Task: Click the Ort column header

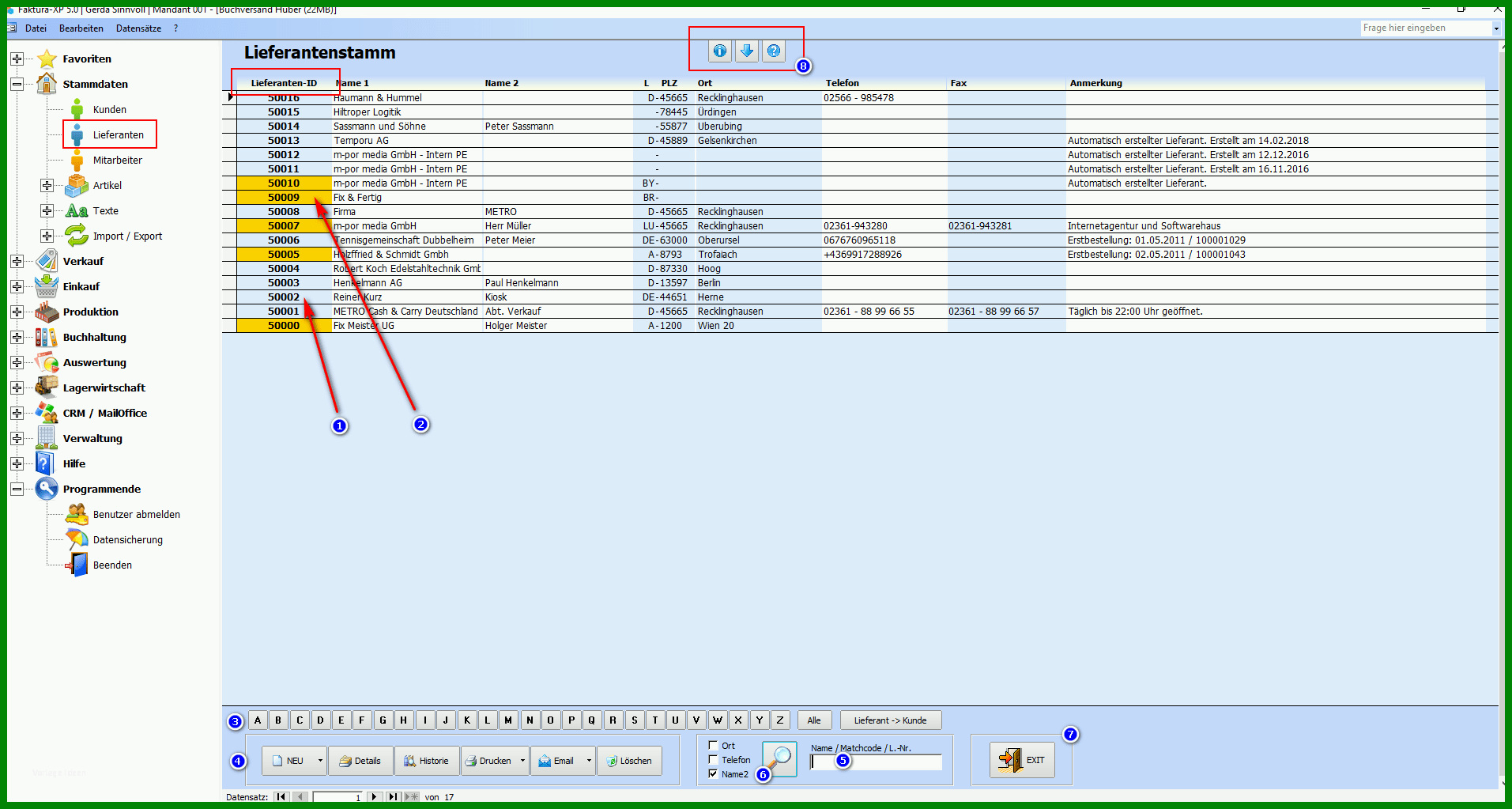Action: (x=705, y=83)
